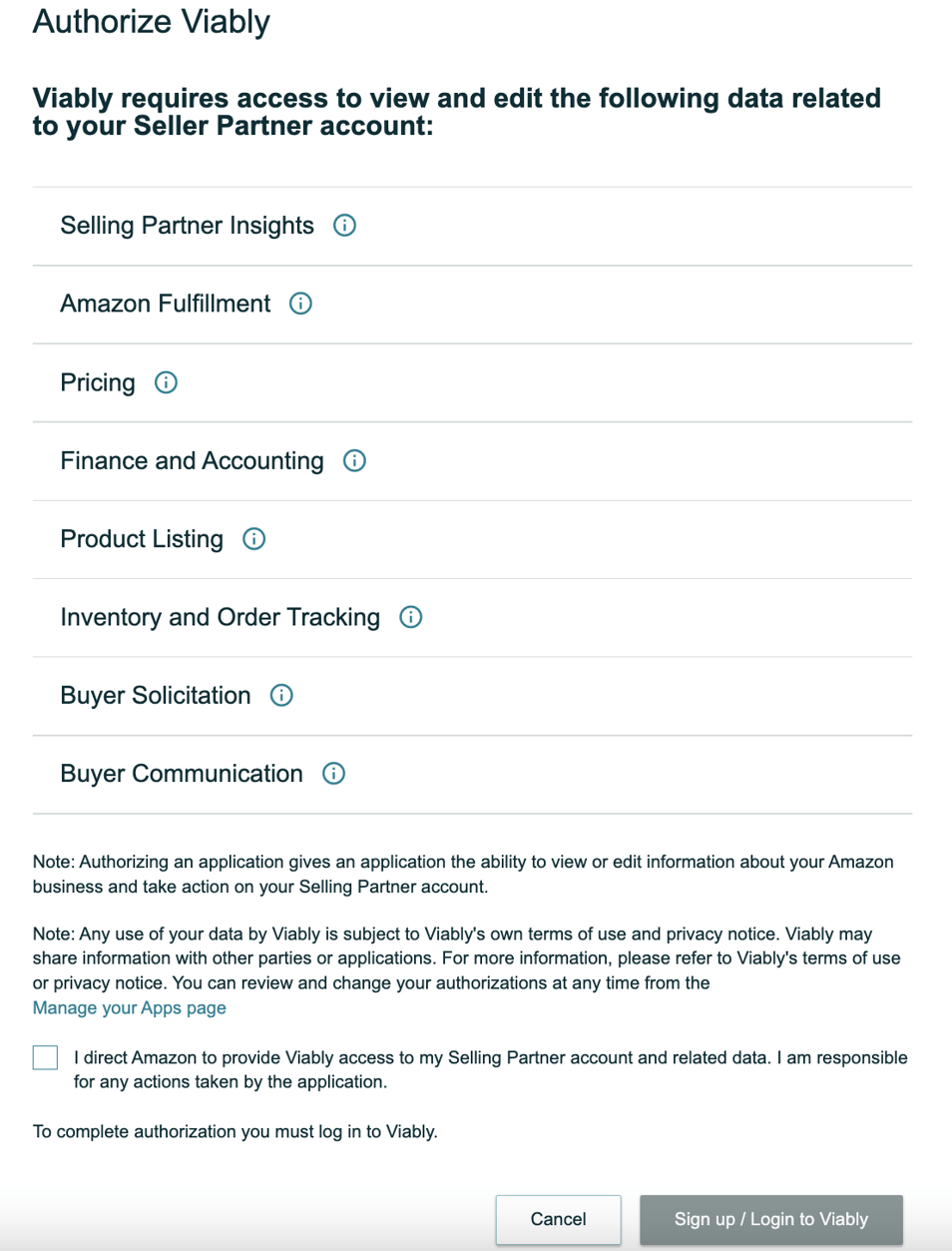Tick the box directing Amazon to provide access
The image size is (952, 1251).
pos(44,1057)
